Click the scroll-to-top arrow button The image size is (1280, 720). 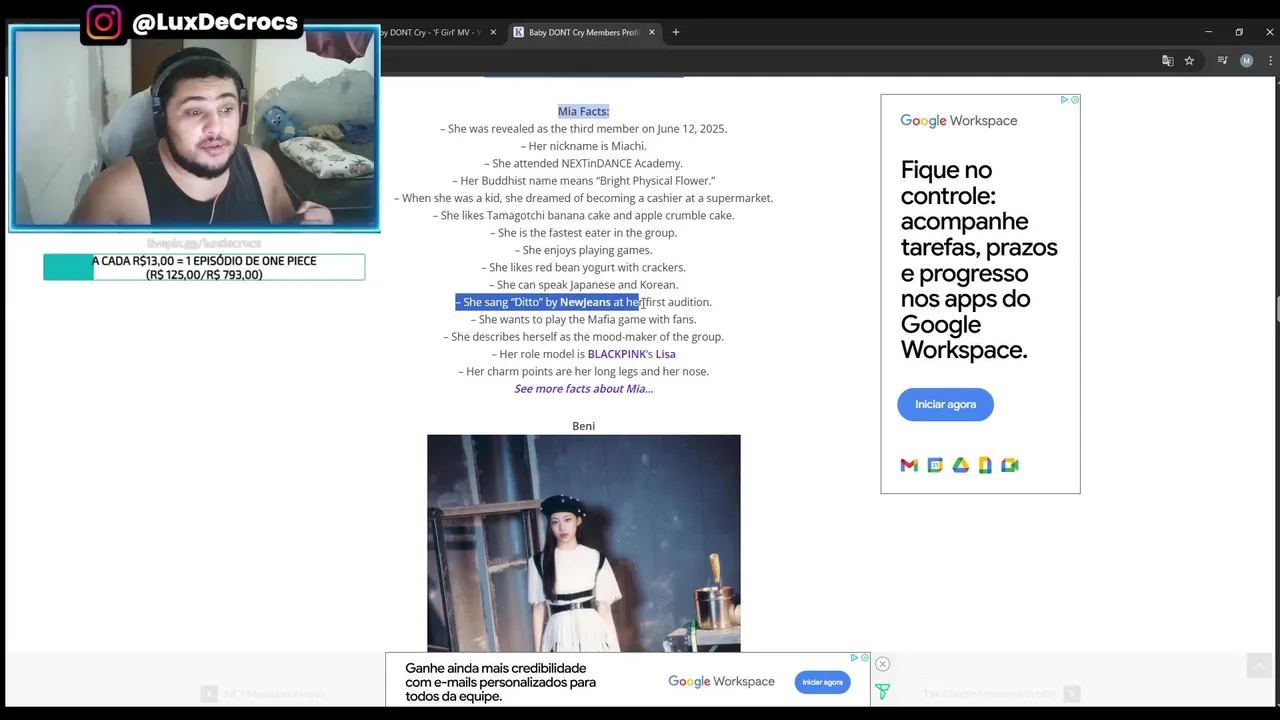pos(1258,666)
